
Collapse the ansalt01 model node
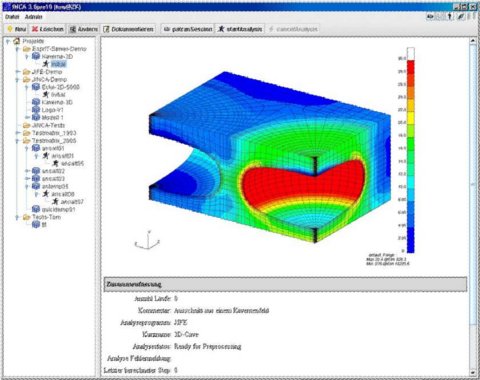tap(27, 148)
